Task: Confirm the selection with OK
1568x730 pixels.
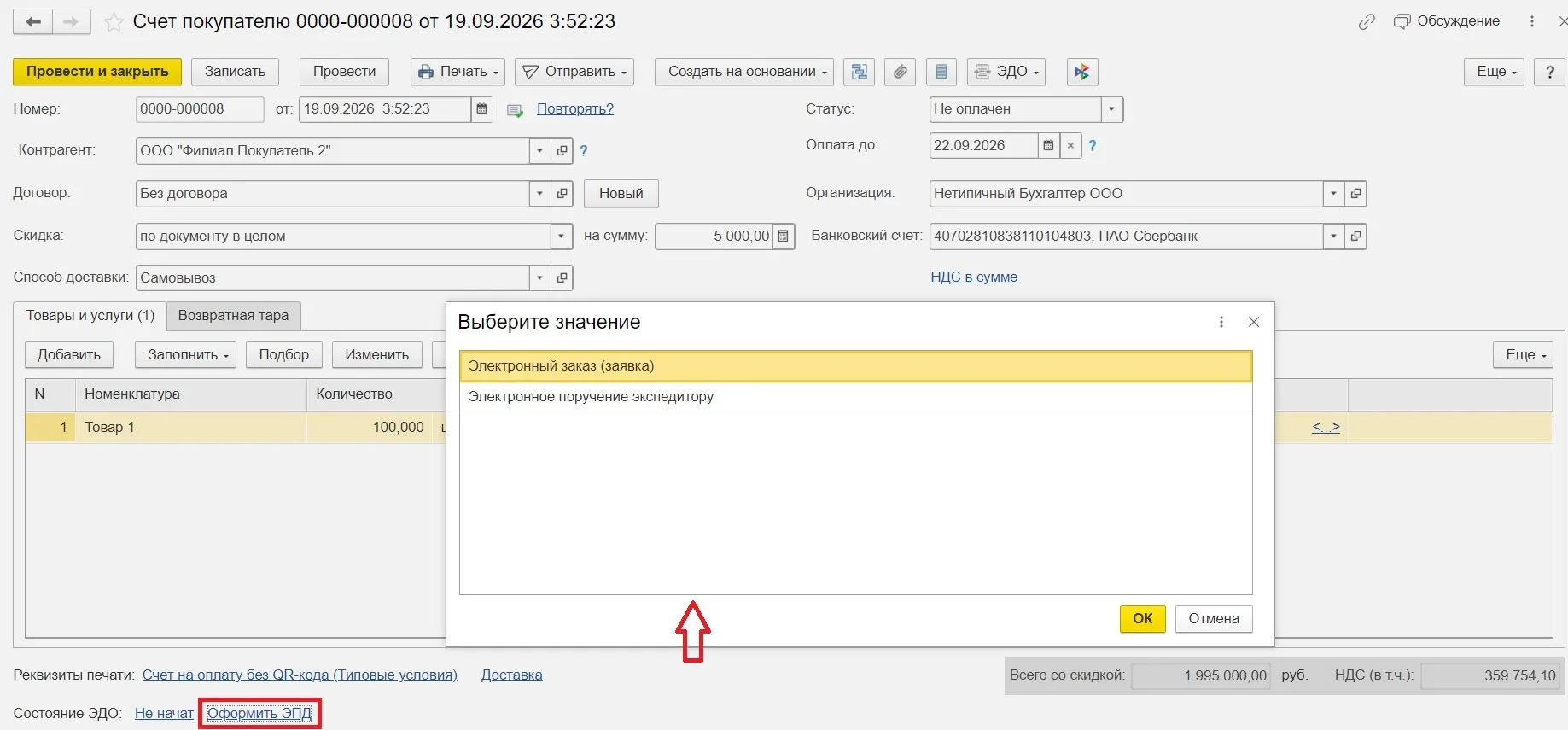Action: coord(1142,619)
